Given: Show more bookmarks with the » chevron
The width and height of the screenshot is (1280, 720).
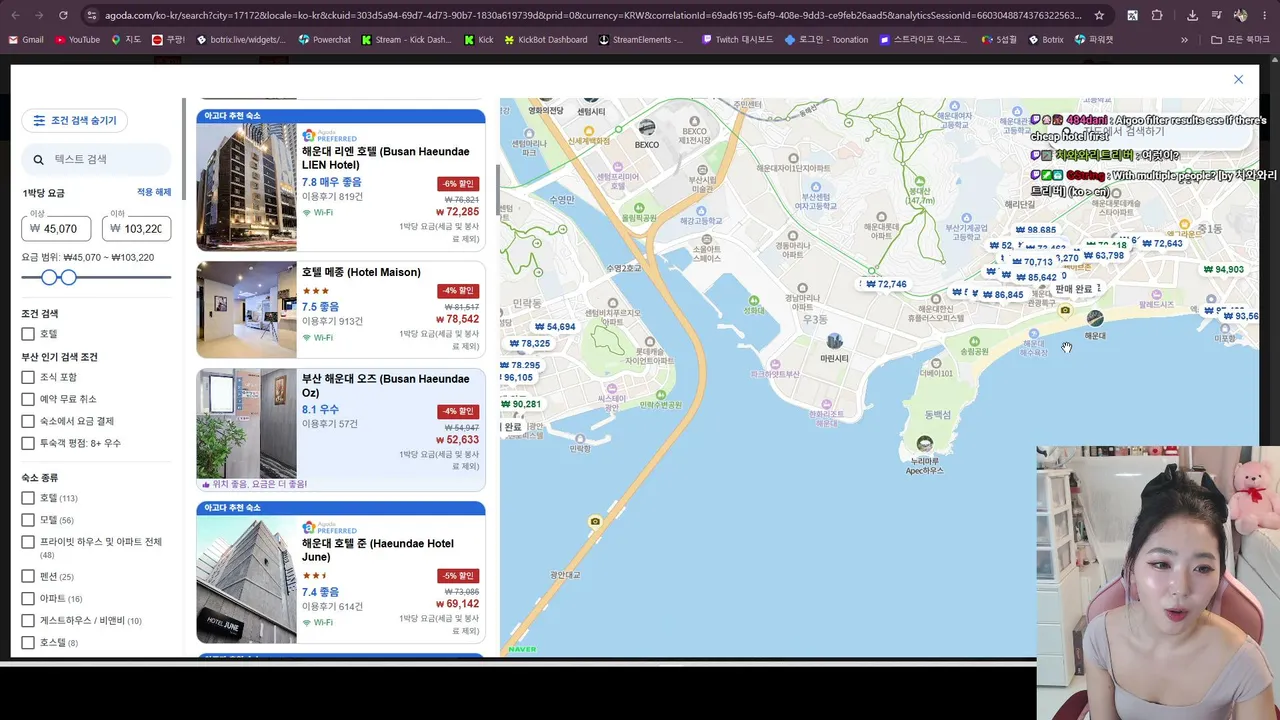Looking at the screenshot, I should [1184, 40].
